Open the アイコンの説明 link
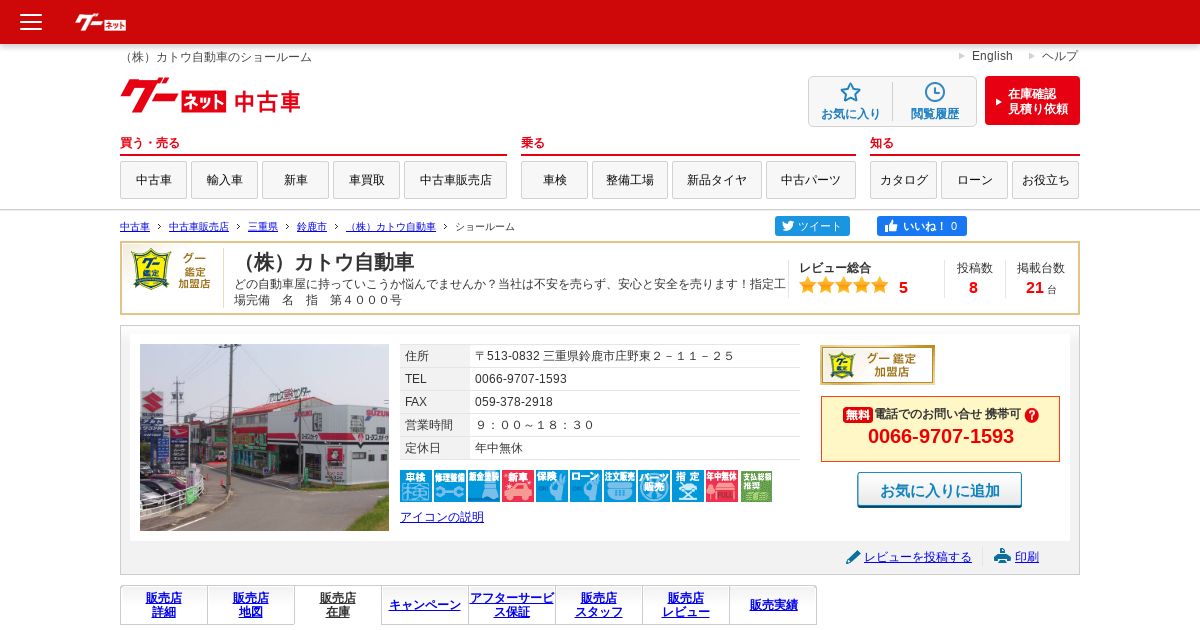The width and height of the screenshot is (1200, 630). 442,517
